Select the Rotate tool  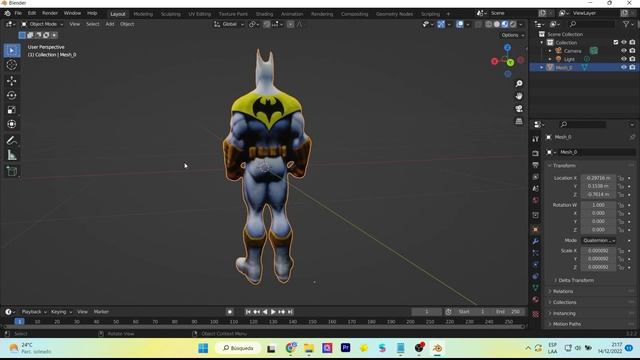[x=11, y=96]
